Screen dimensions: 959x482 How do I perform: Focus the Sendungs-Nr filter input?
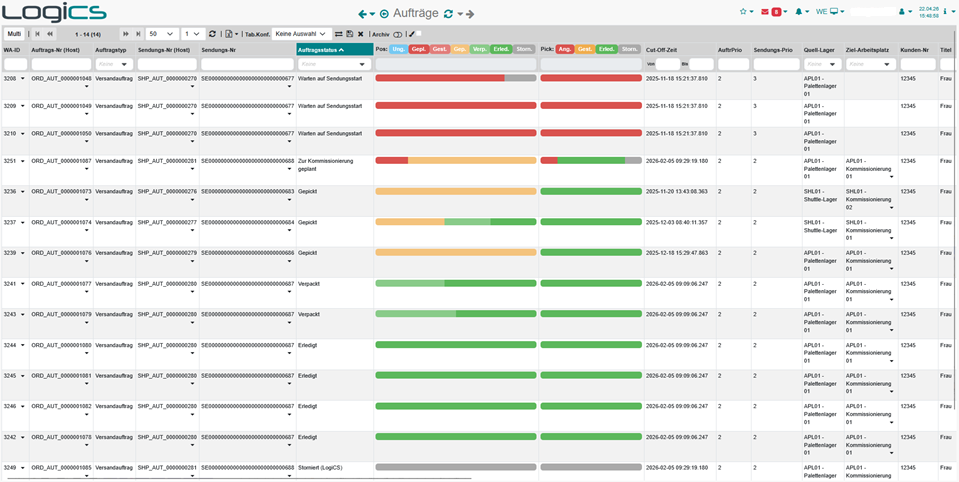[x=247, y=64]
